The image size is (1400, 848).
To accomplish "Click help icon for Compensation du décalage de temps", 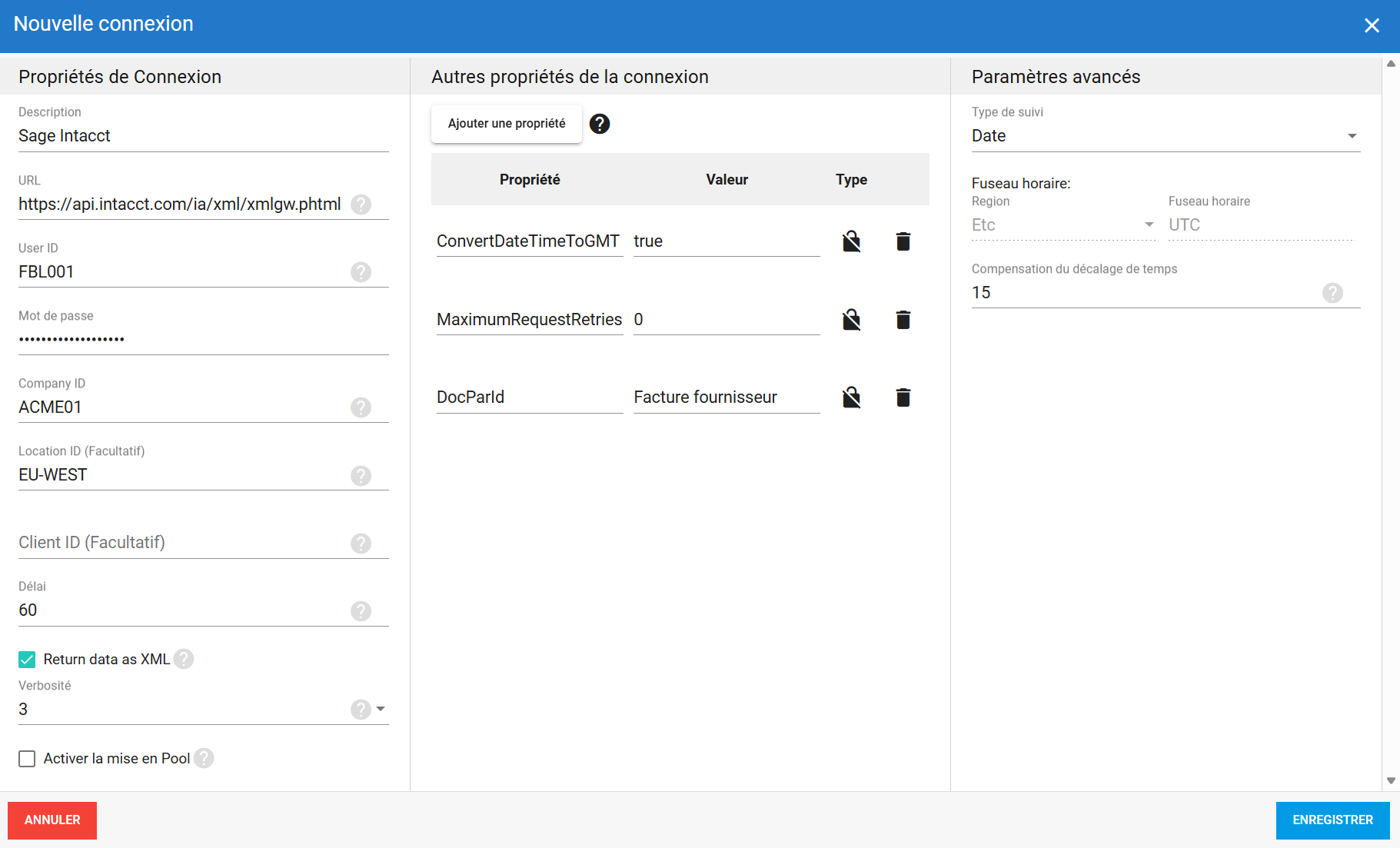I will click(x=1332, y=293).
